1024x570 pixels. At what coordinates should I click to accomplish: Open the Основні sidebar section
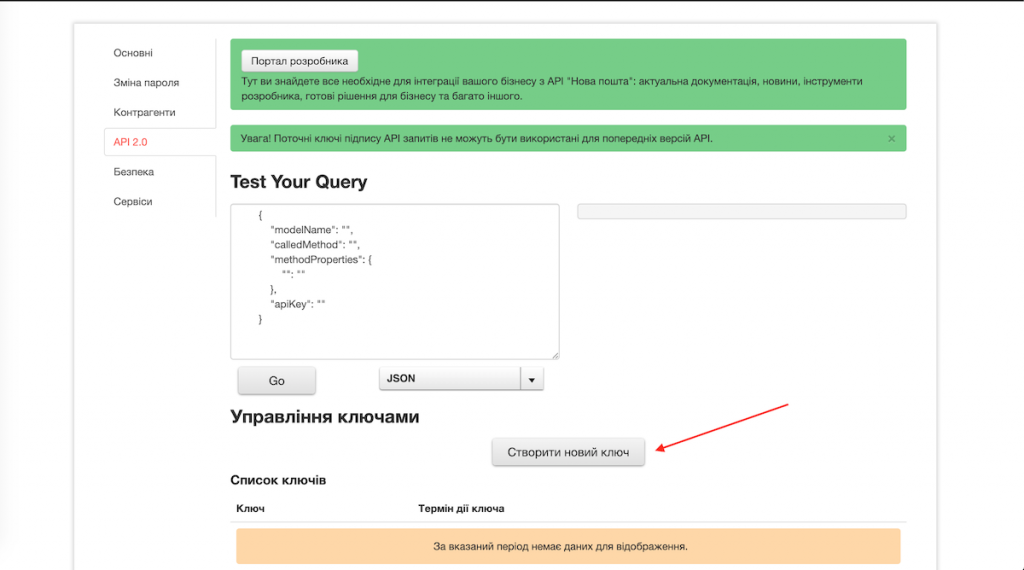tap(133, 53)
